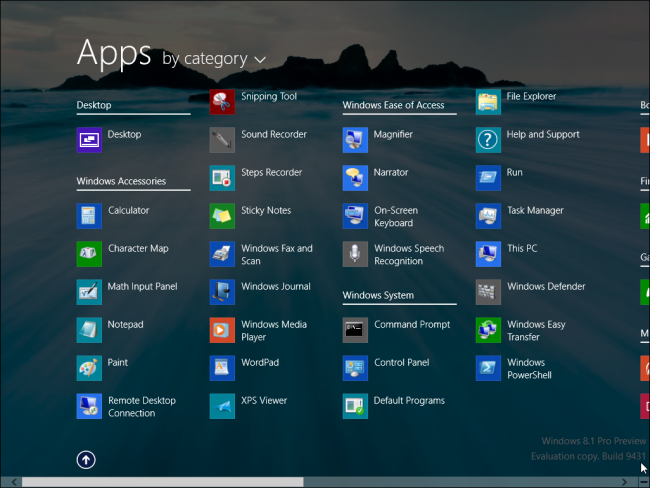The image size is (650, 488).
Task: Click the 'Windows Defender' text label
Action: click(546, 286)
